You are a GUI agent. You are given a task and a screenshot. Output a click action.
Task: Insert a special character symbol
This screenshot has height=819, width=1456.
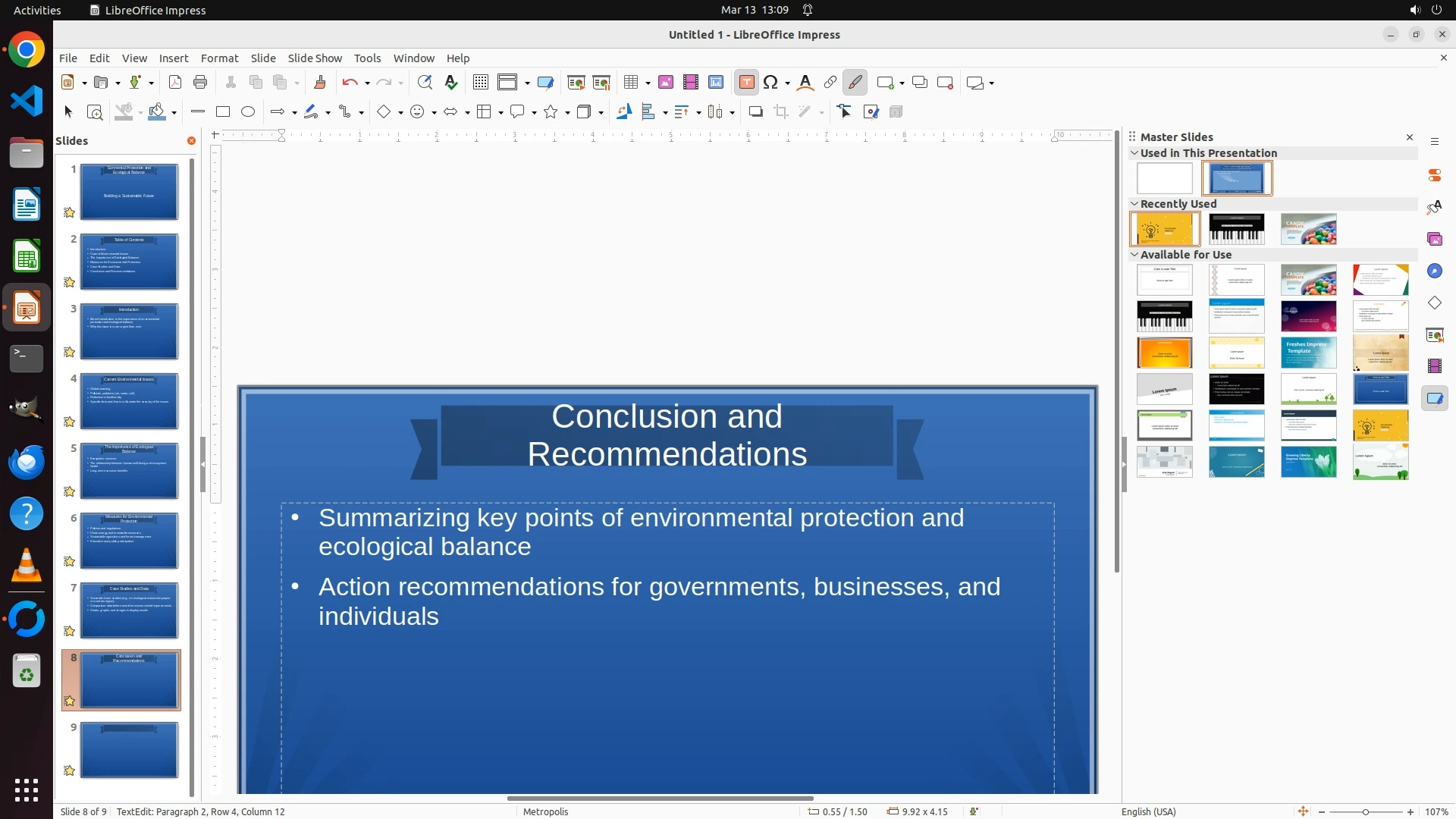click(x=771, y=83)
